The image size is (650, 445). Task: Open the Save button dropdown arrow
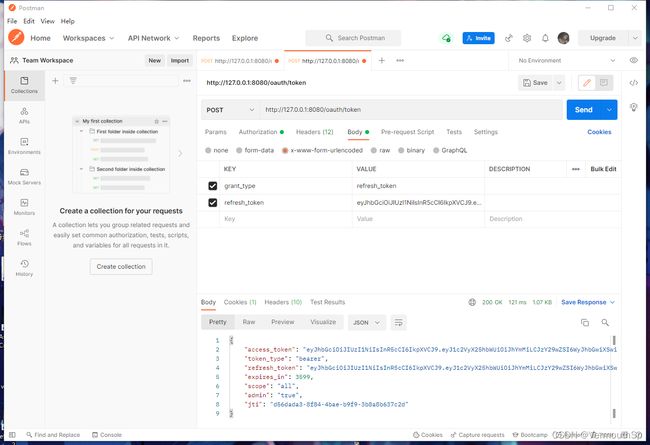coord(559,83)
